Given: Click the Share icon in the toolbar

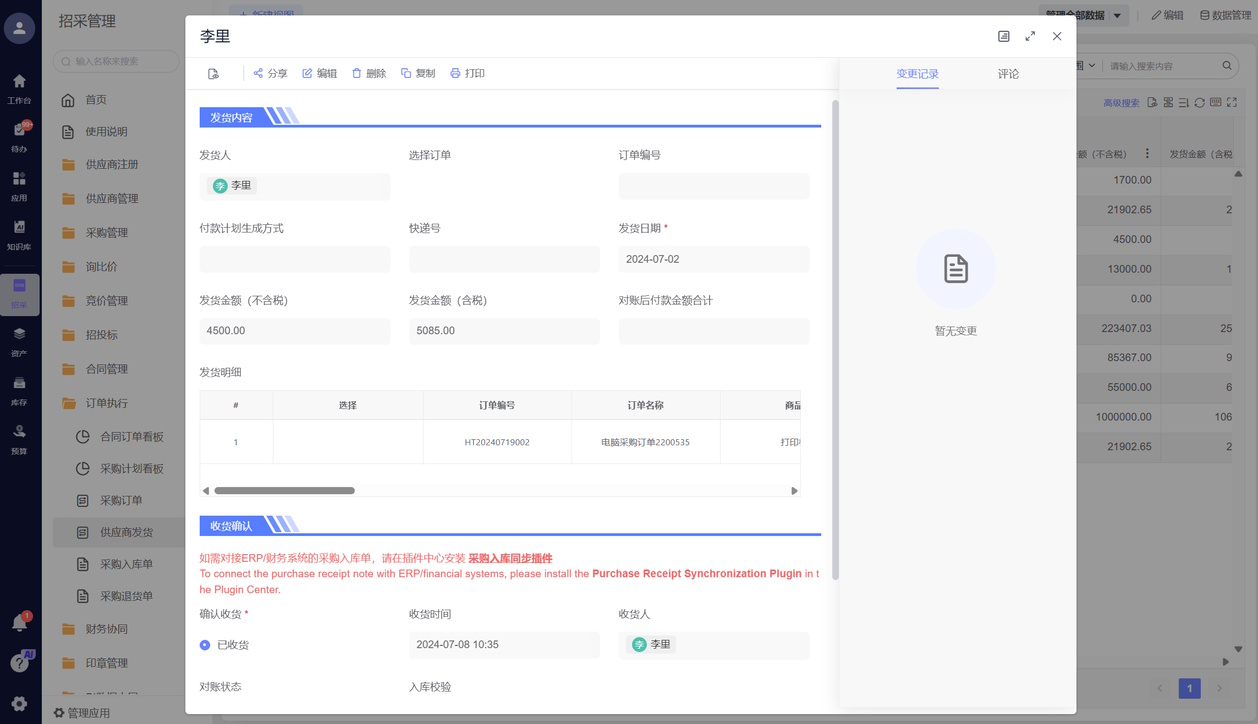Looking at the screenshot, I should 258,73.
